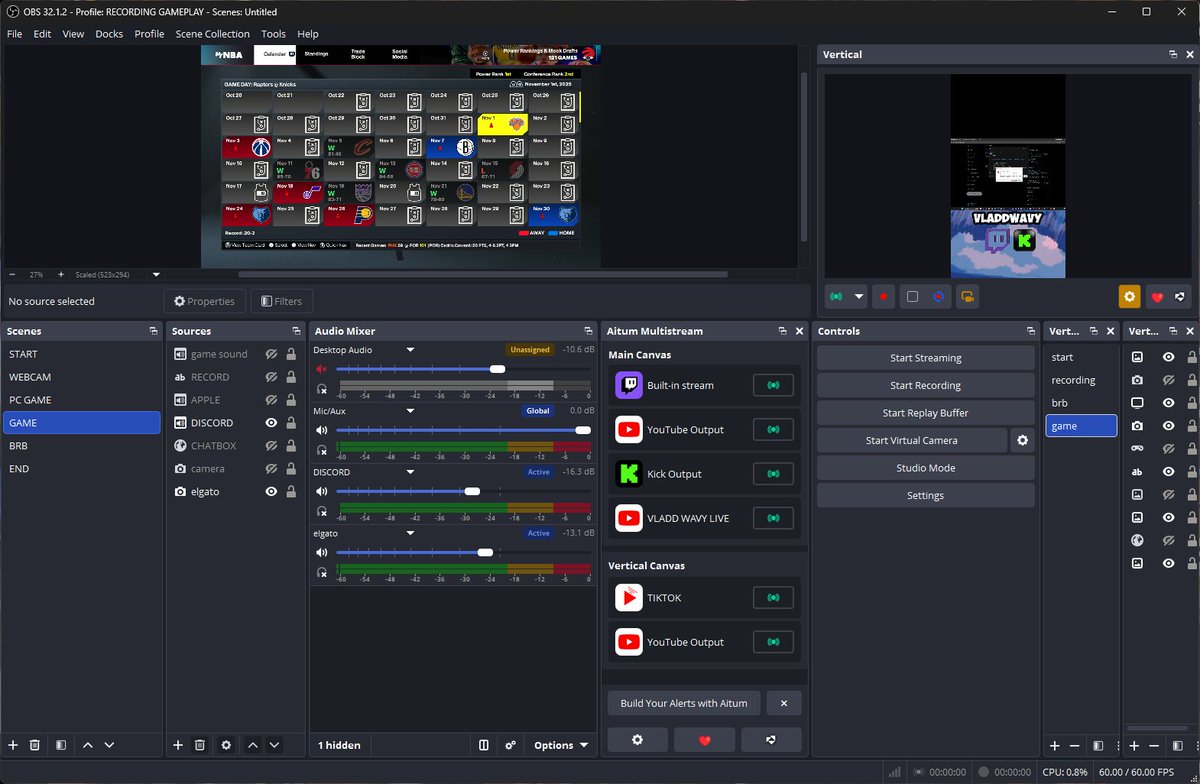Open Settings from Controls dock
Image resolution: width=1200 pixels, height=784 pixels.
(x=926, y=495)
